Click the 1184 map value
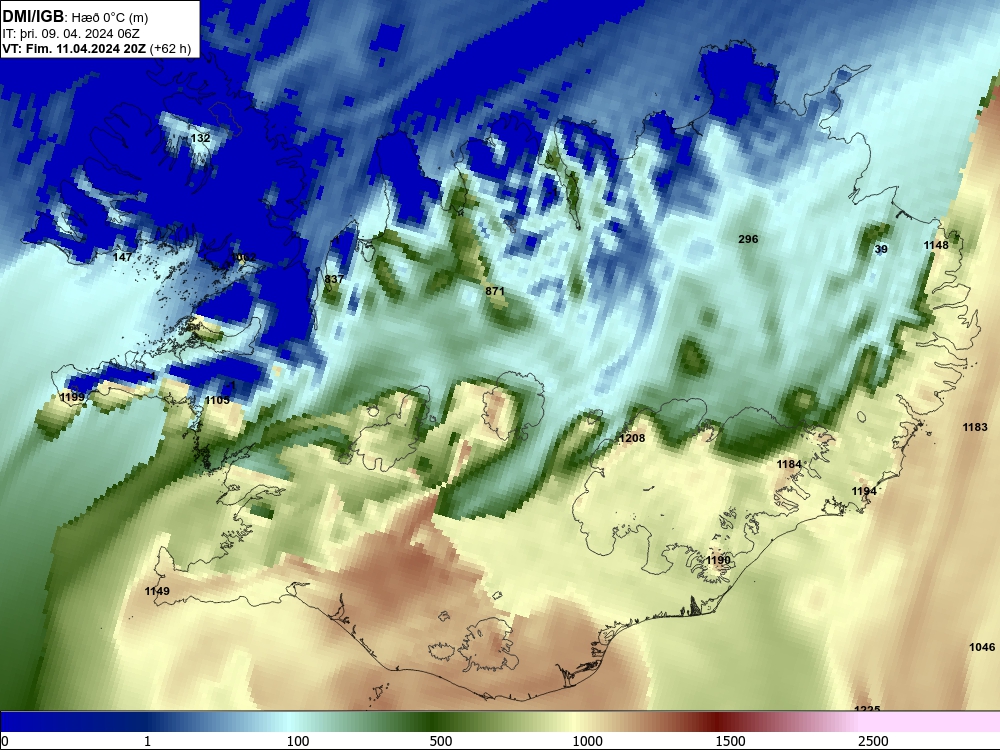This screenshot has height=750, width=1000. click(789, 464)
